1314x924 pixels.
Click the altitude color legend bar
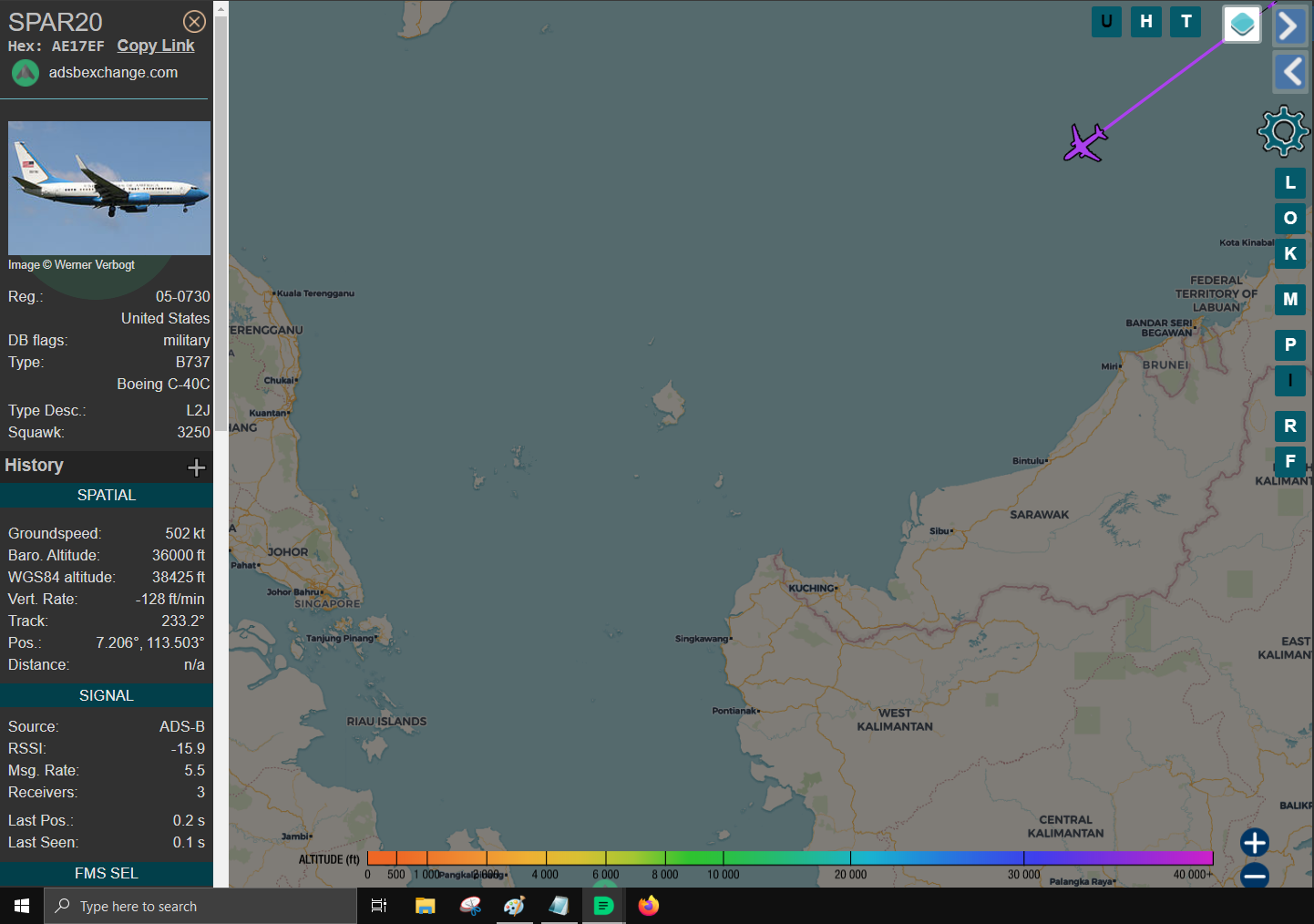pos(790,857)
